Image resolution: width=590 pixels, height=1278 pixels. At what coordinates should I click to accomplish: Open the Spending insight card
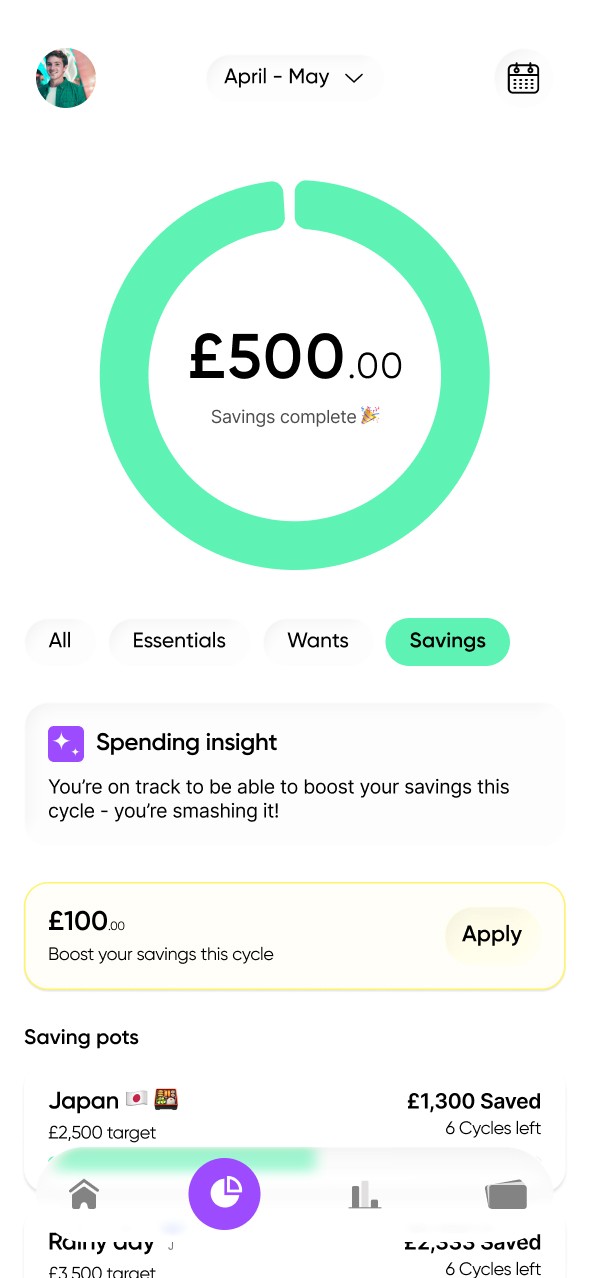click(295, 775)
